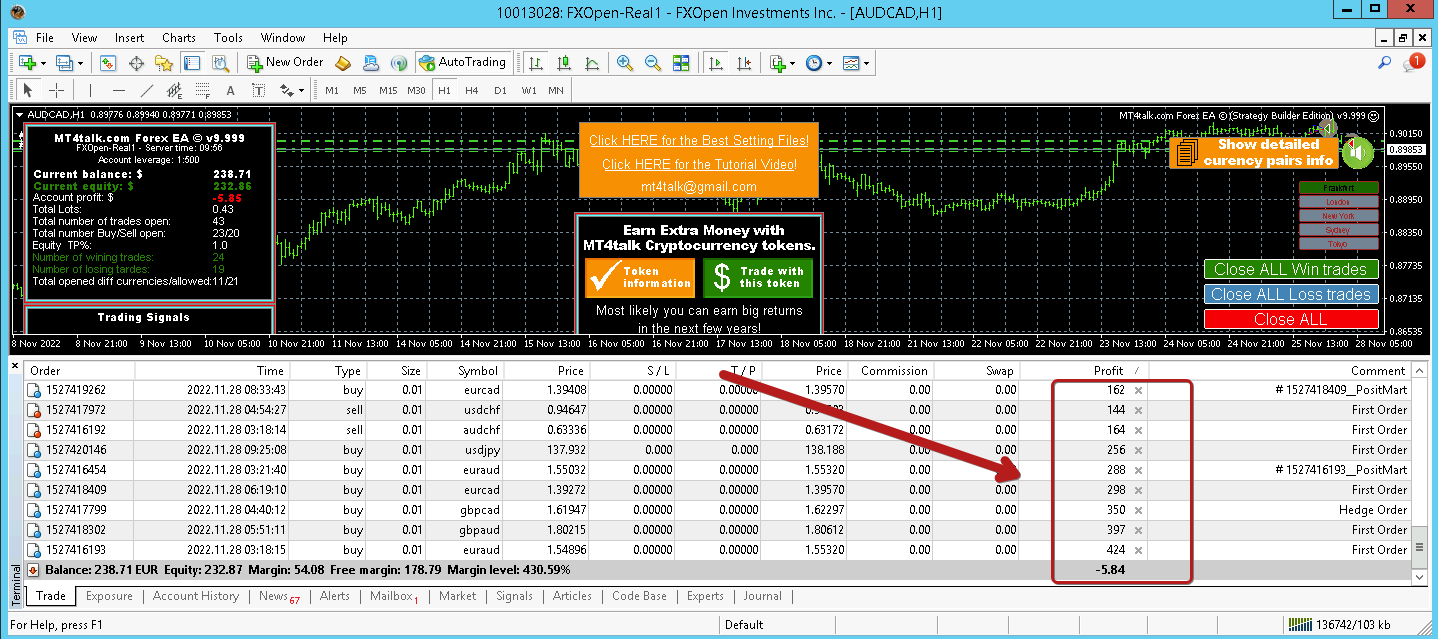Set timeframe to D1

[x=500, y=90]
